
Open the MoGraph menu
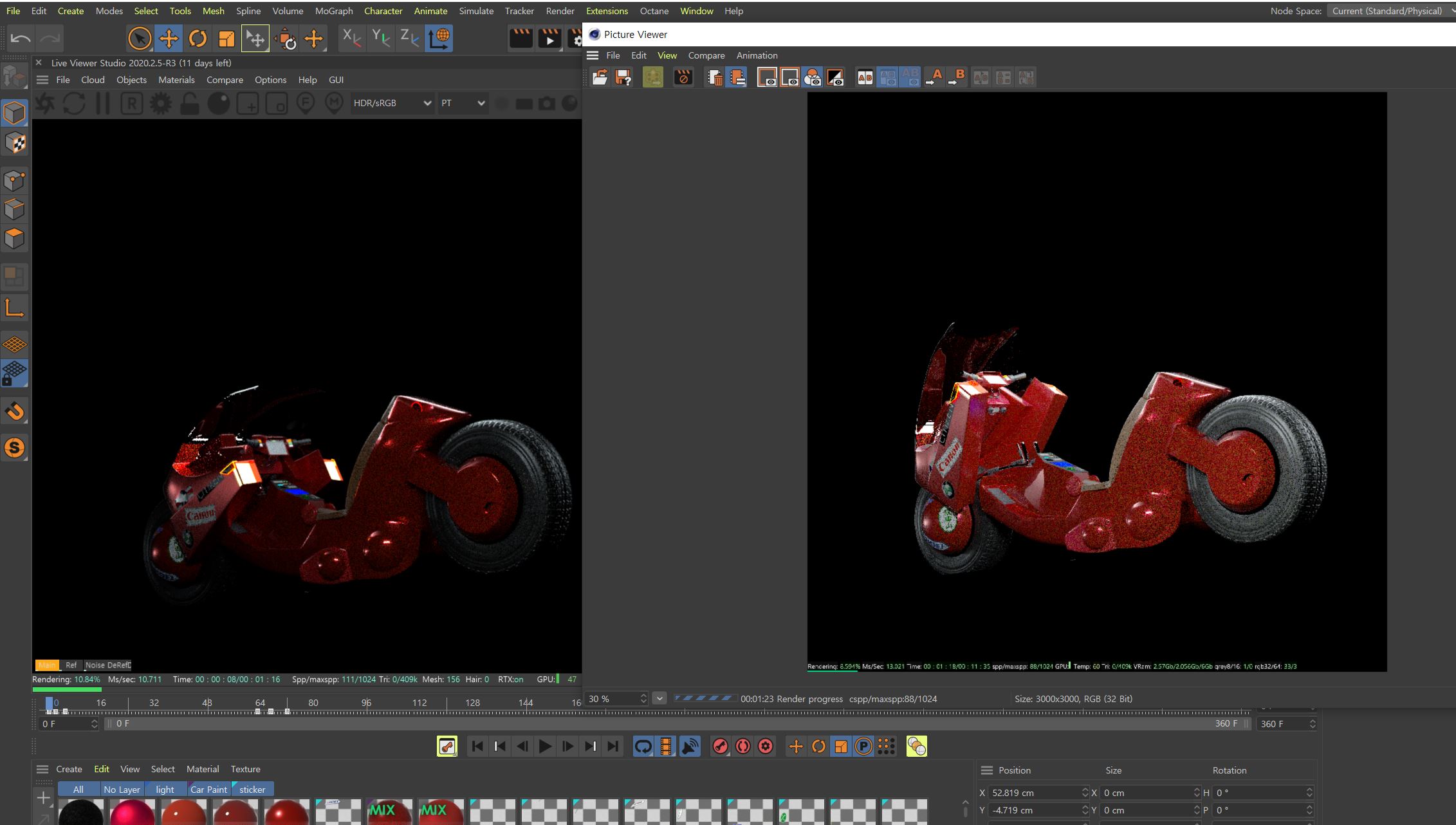pyautogui.click(x=334, y=11)
